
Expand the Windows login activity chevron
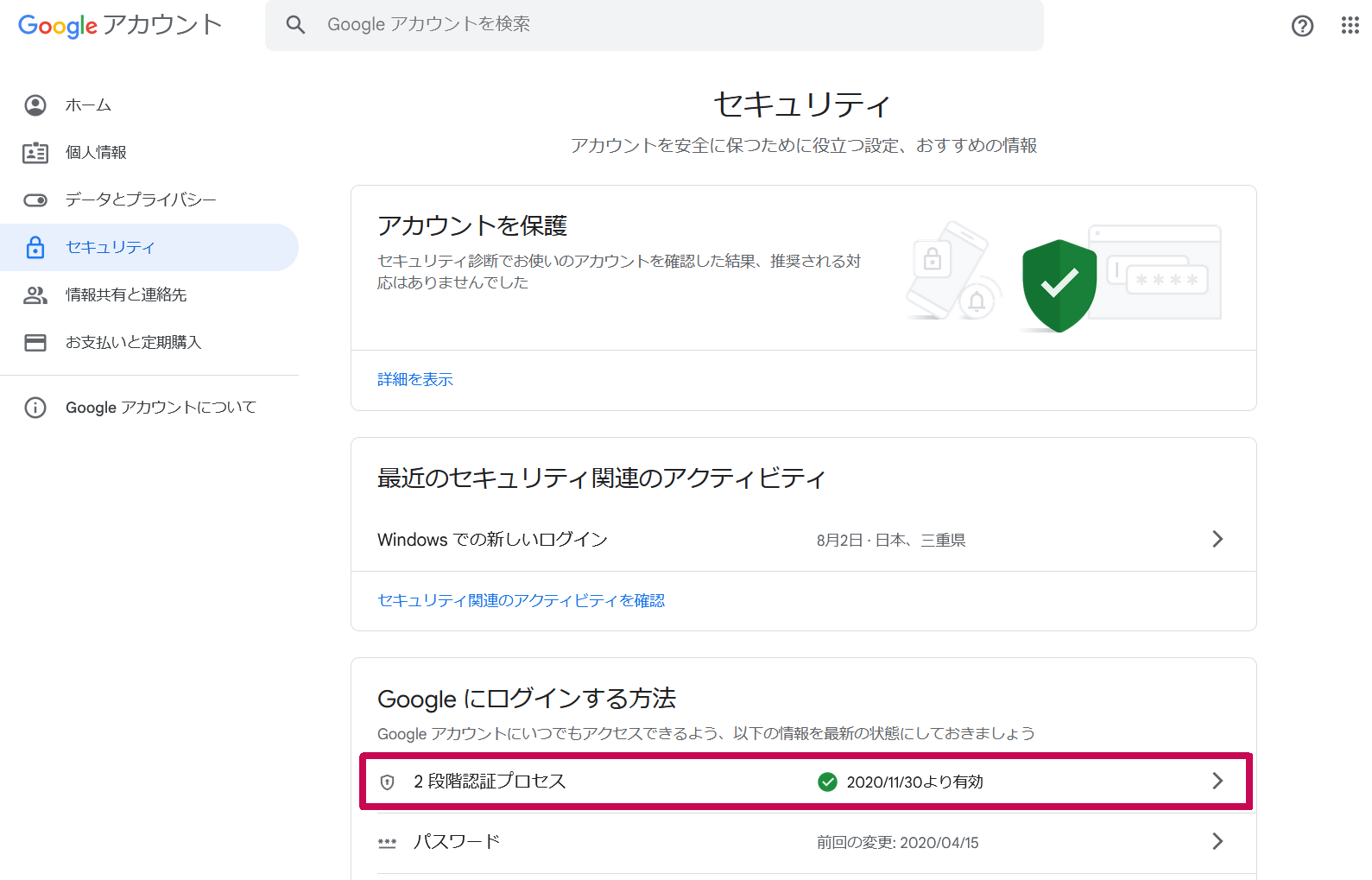click(x=1217, y=539)
